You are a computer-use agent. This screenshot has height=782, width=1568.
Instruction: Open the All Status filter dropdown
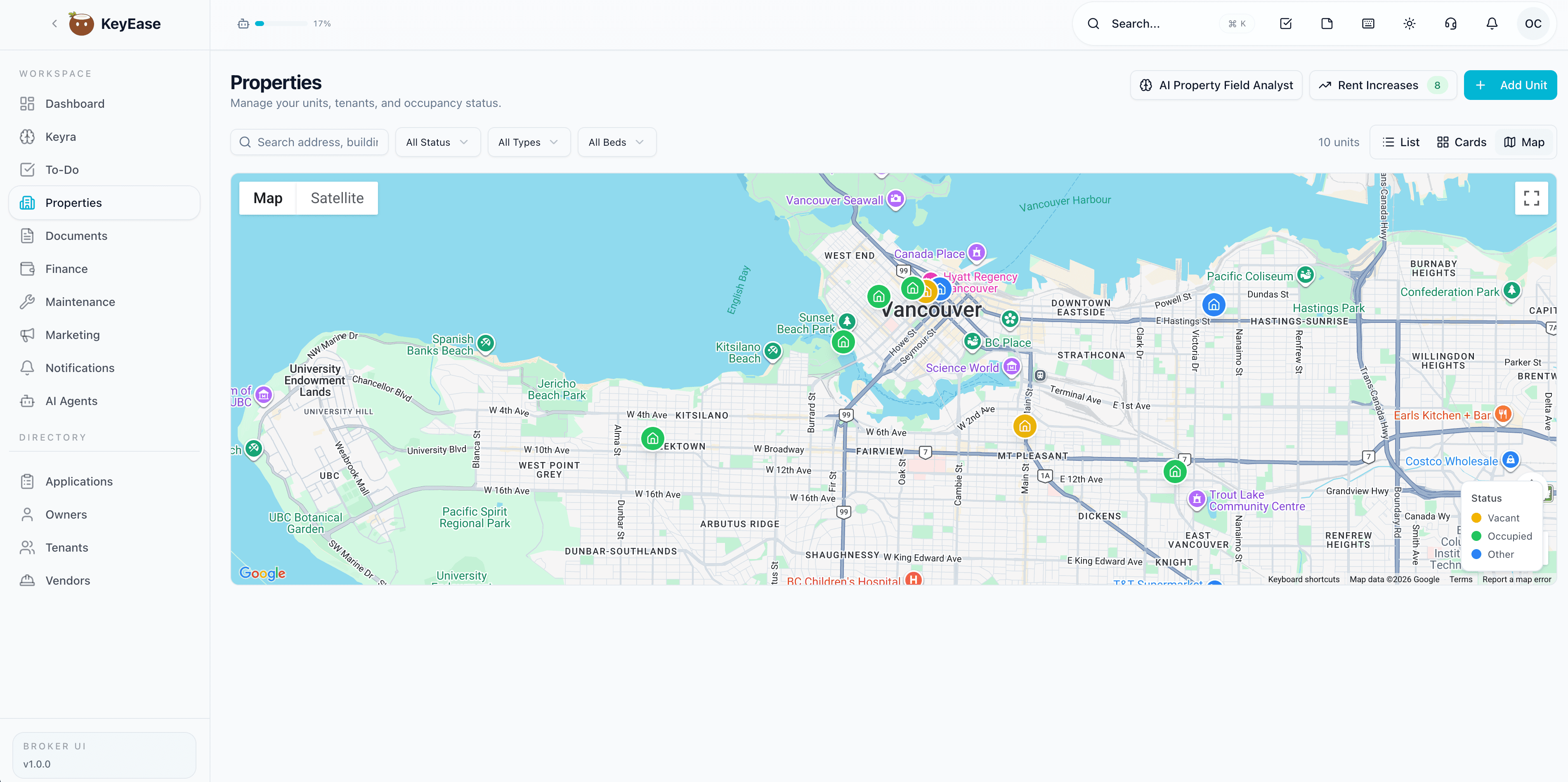[437, 142]
